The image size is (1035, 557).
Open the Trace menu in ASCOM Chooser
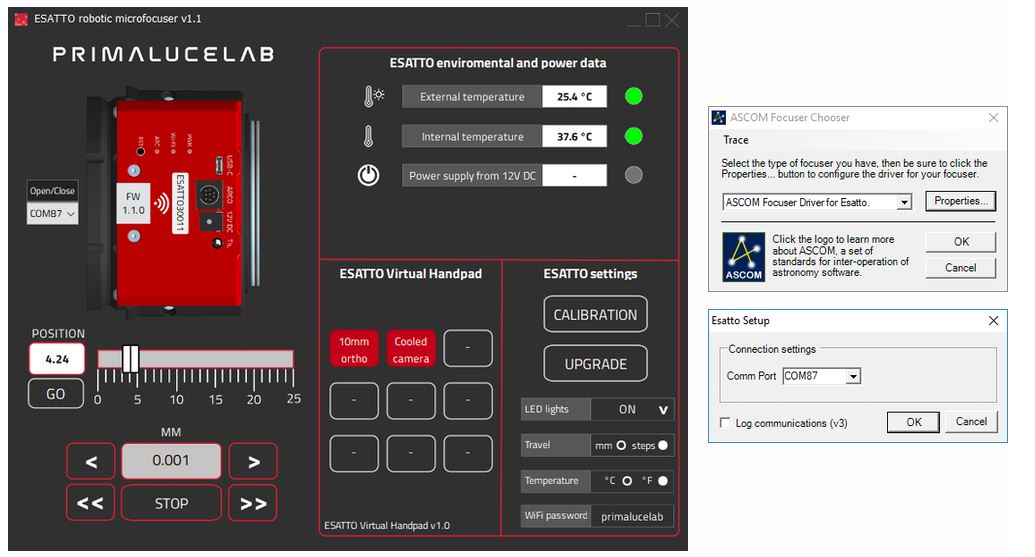[x=735, y=140]
